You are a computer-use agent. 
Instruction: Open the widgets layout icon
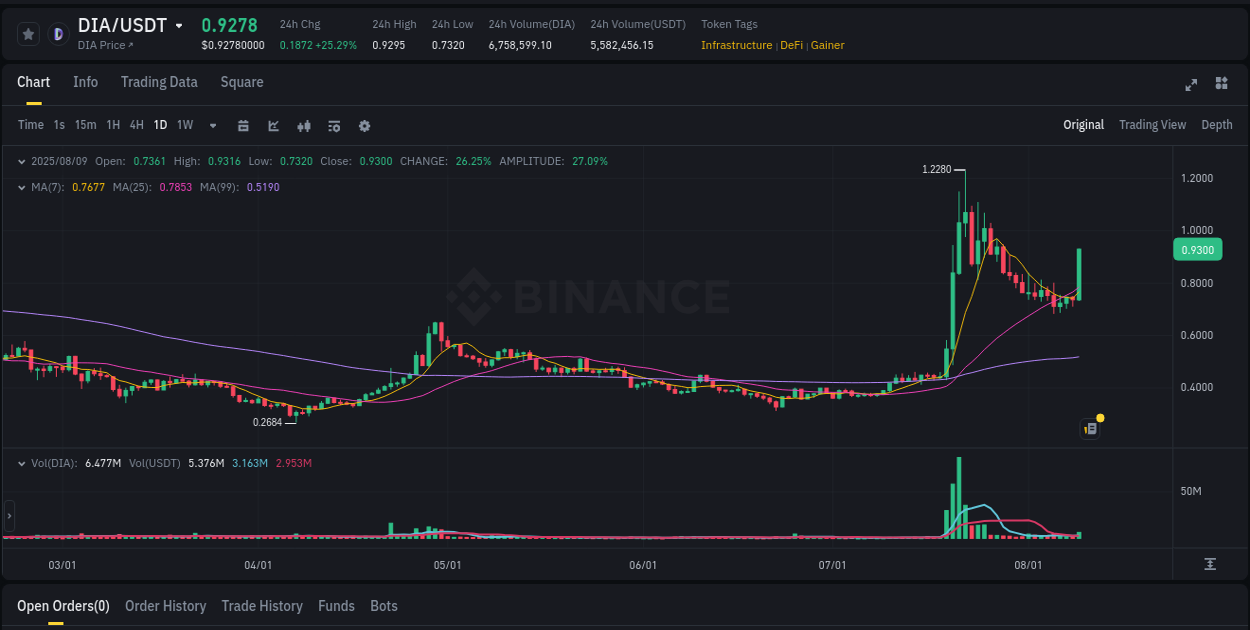[x=1220, y=86]
